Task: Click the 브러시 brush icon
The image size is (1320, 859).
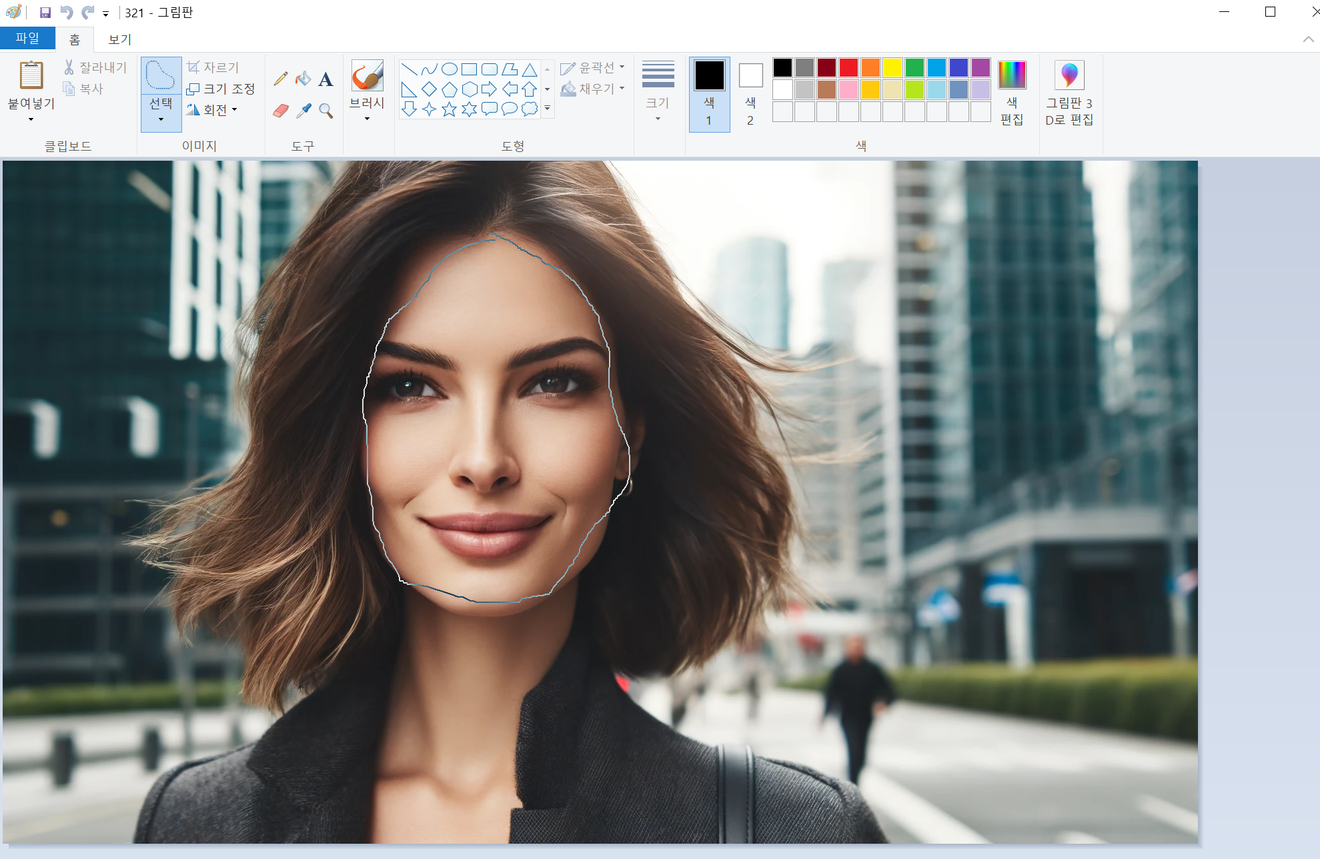Action: coord(367,76)
